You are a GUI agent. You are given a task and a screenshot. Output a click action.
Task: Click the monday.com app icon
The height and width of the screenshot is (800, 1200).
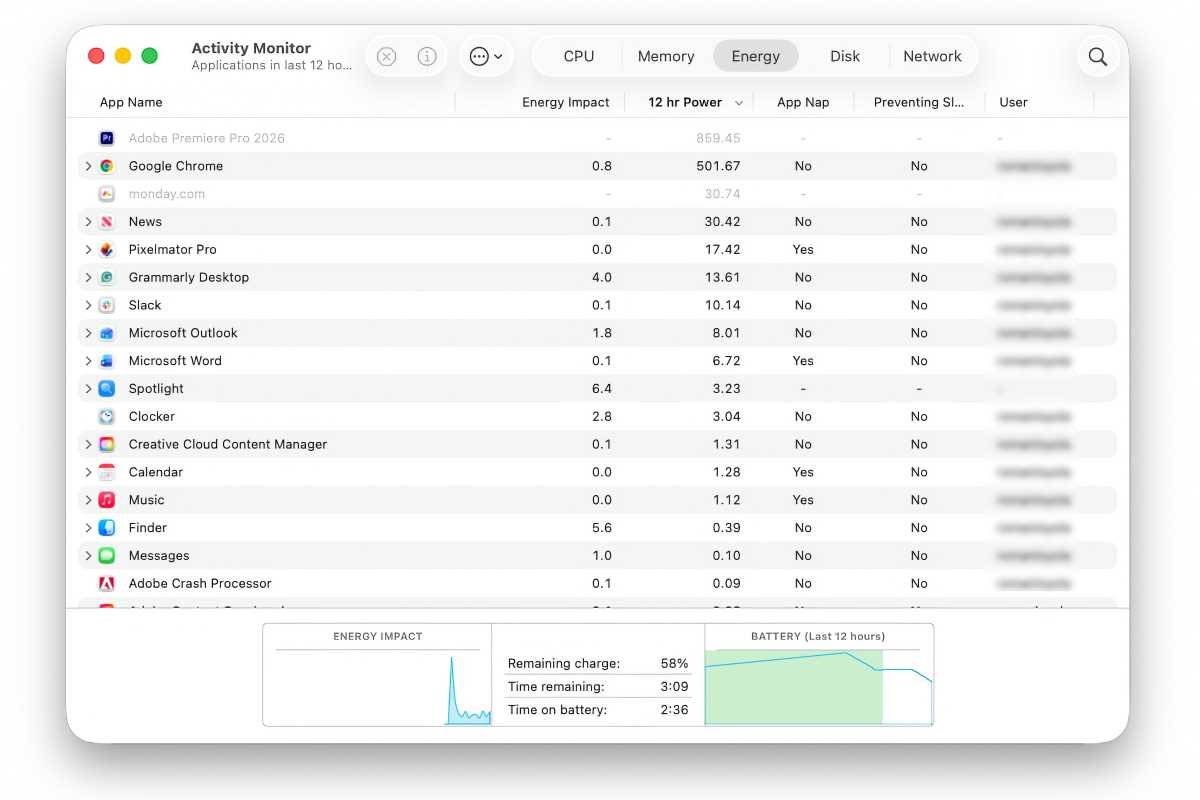pos(107,194)
